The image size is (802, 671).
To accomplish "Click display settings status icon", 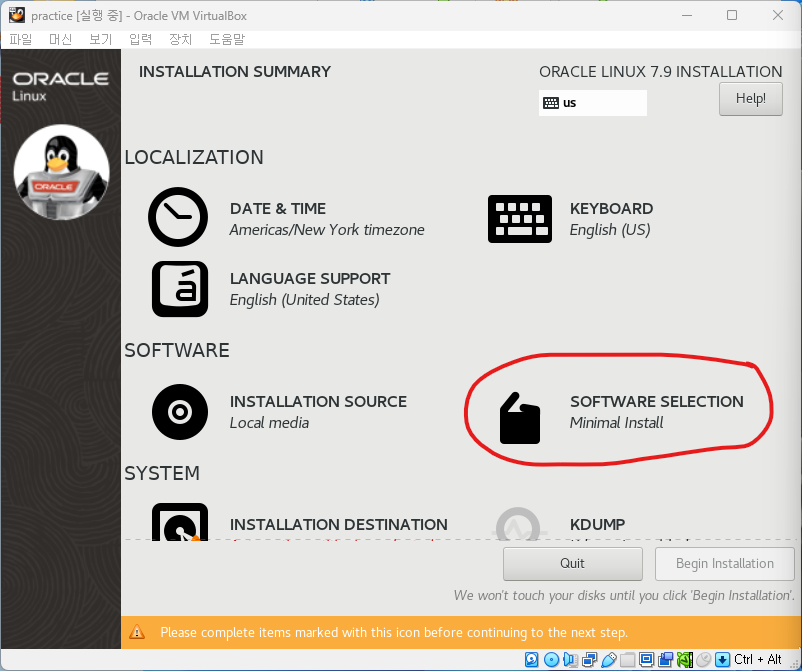I will 647,659.
